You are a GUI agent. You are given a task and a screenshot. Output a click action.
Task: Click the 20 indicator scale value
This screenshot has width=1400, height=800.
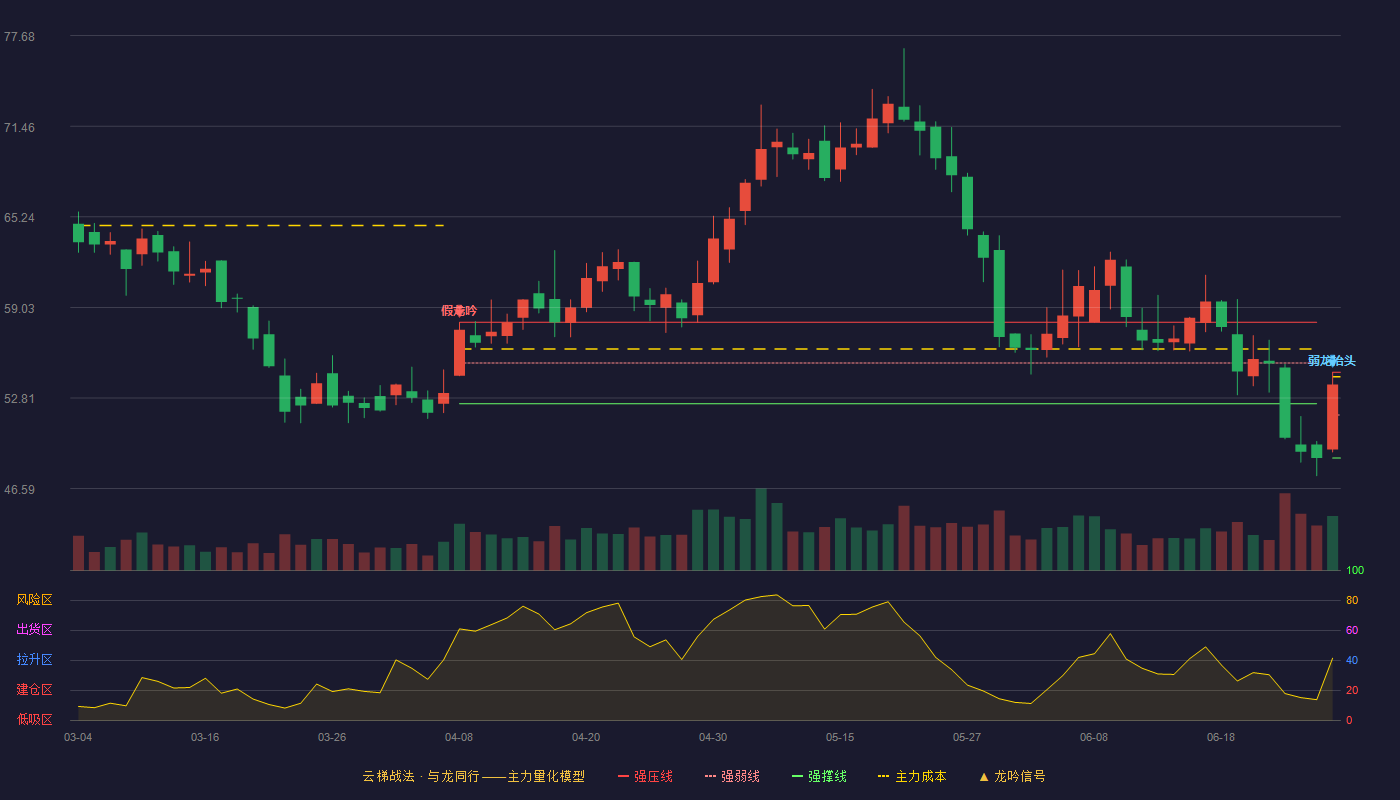(1352, 690)
